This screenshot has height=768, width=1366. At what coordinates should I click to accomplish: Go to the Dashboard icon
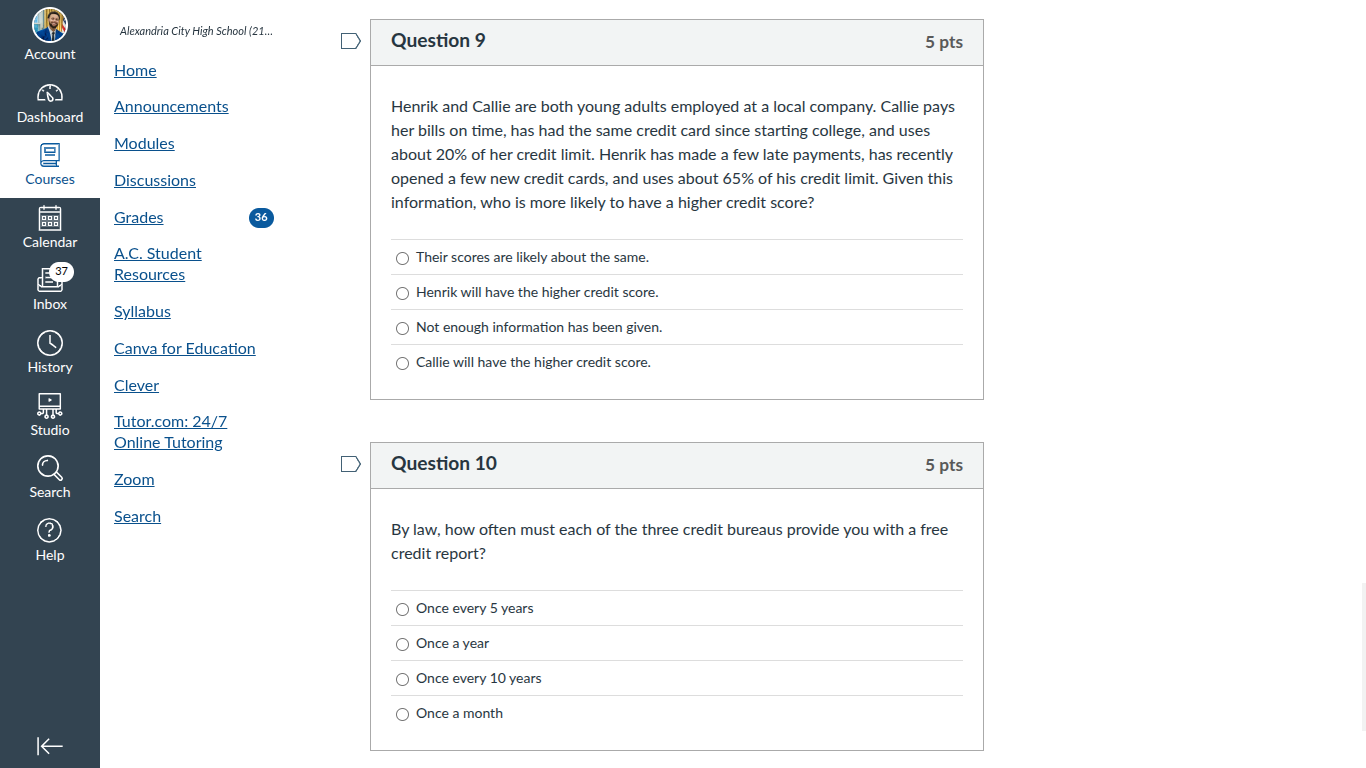point(50,94)
